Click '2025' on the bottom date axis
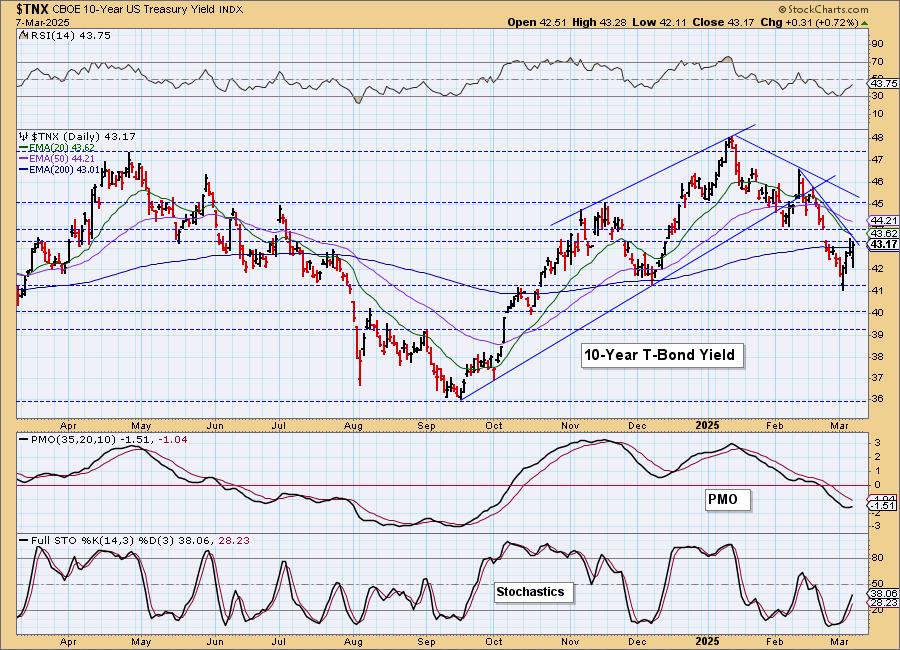This screenshot has height=650, width=900. click(x=707, y=641)
